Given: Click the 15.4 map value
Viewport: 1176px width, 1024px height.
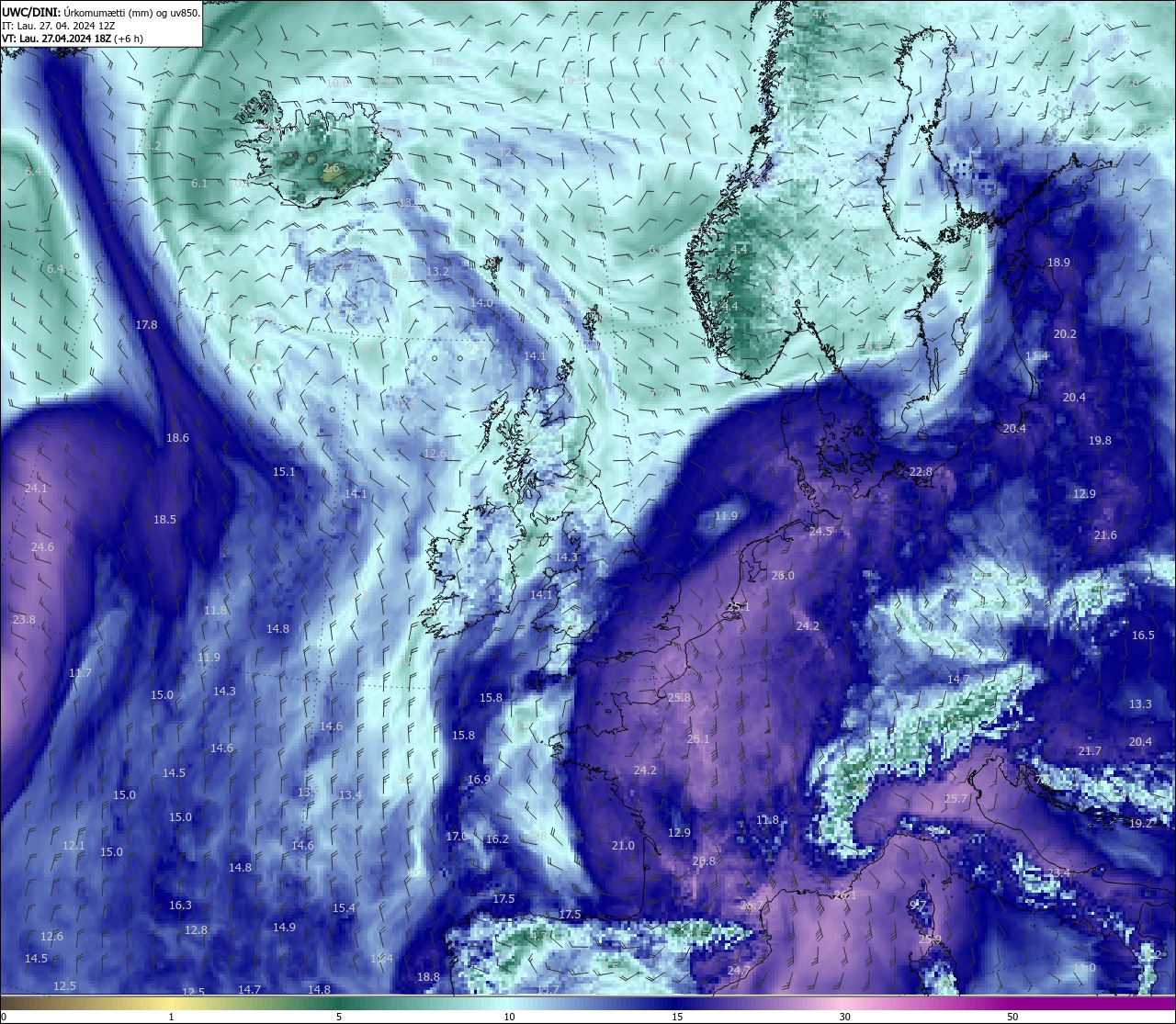Looking at the screenshot, I should click(x=344, y=908).
